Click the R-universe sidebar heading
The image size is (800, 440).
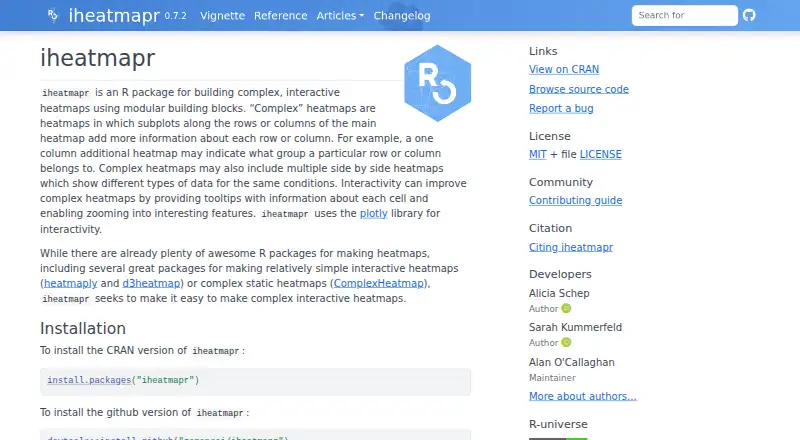(x=558, y=424)
